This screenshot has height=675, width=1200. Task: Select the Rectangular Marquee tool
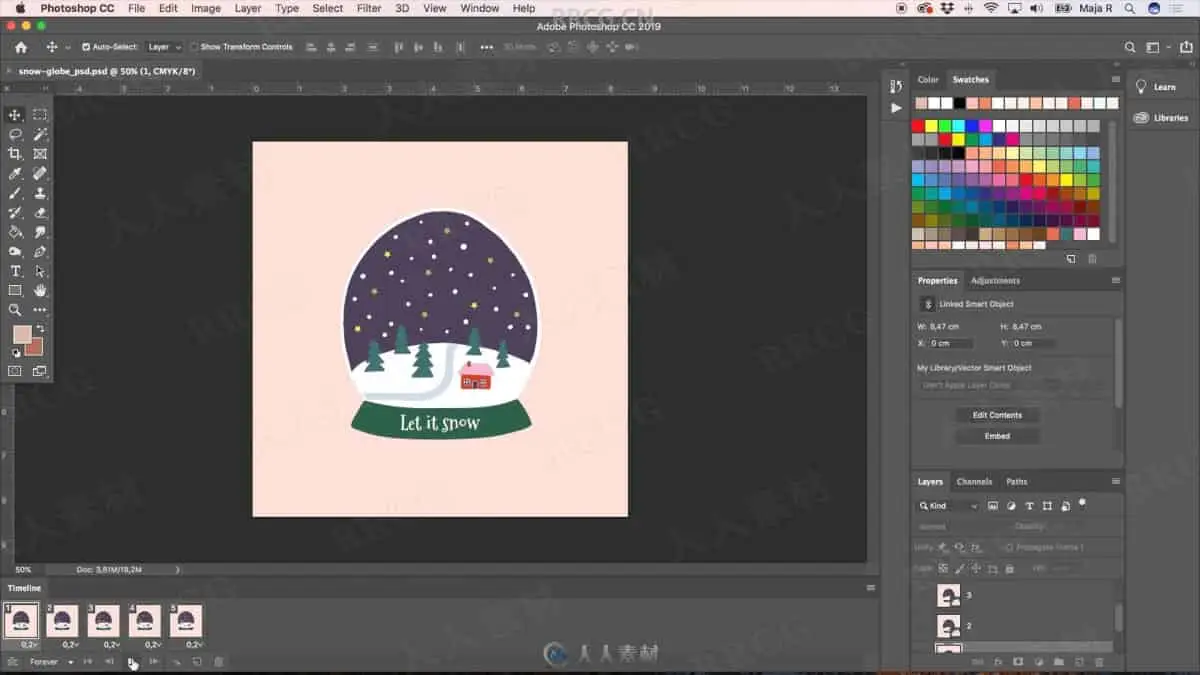point(40,115)
